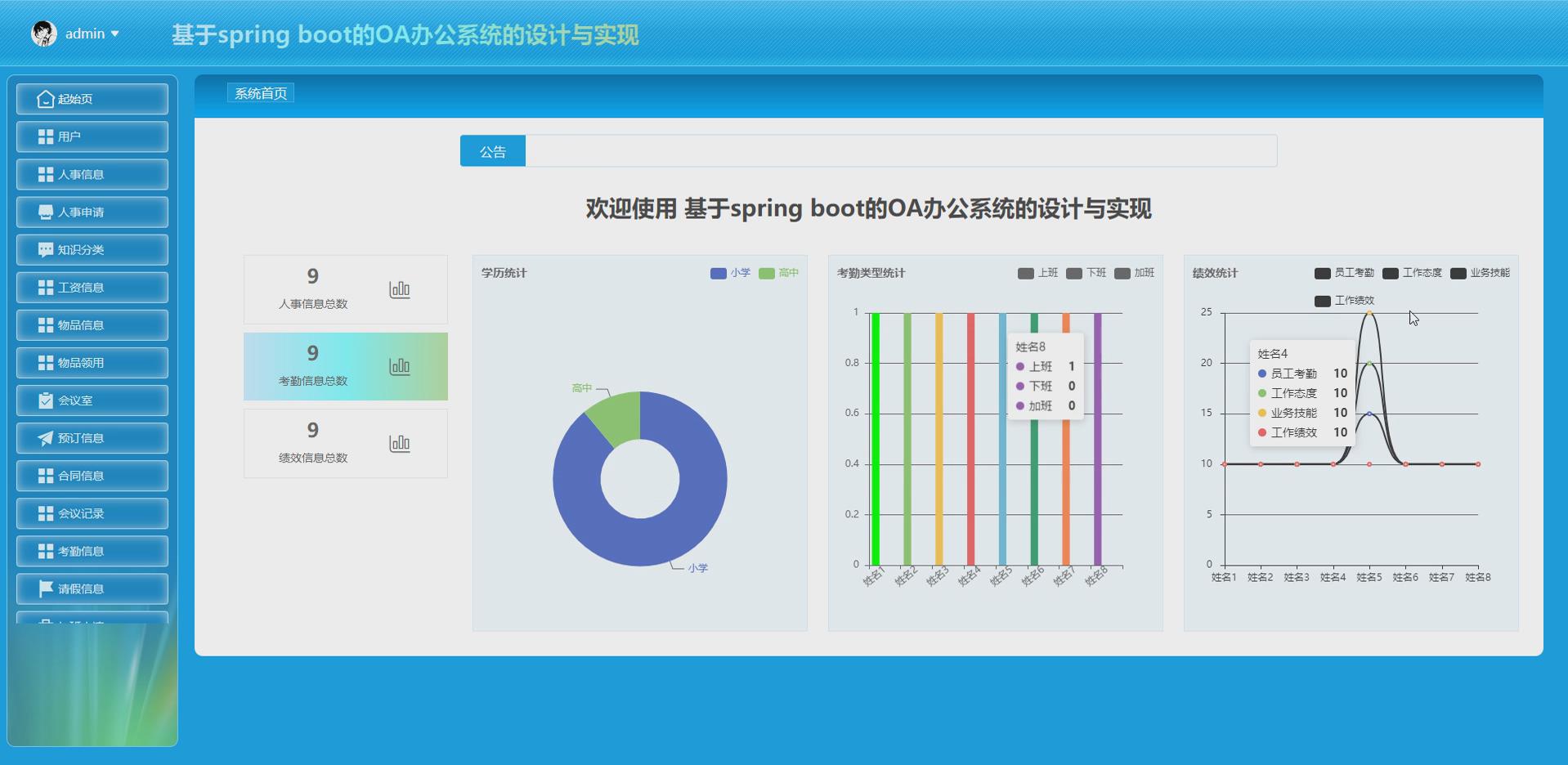Click the red 姓名4 attendance bar
Image resolution: width=1568 pixels, height=765 pixels.
coord(970,439)
